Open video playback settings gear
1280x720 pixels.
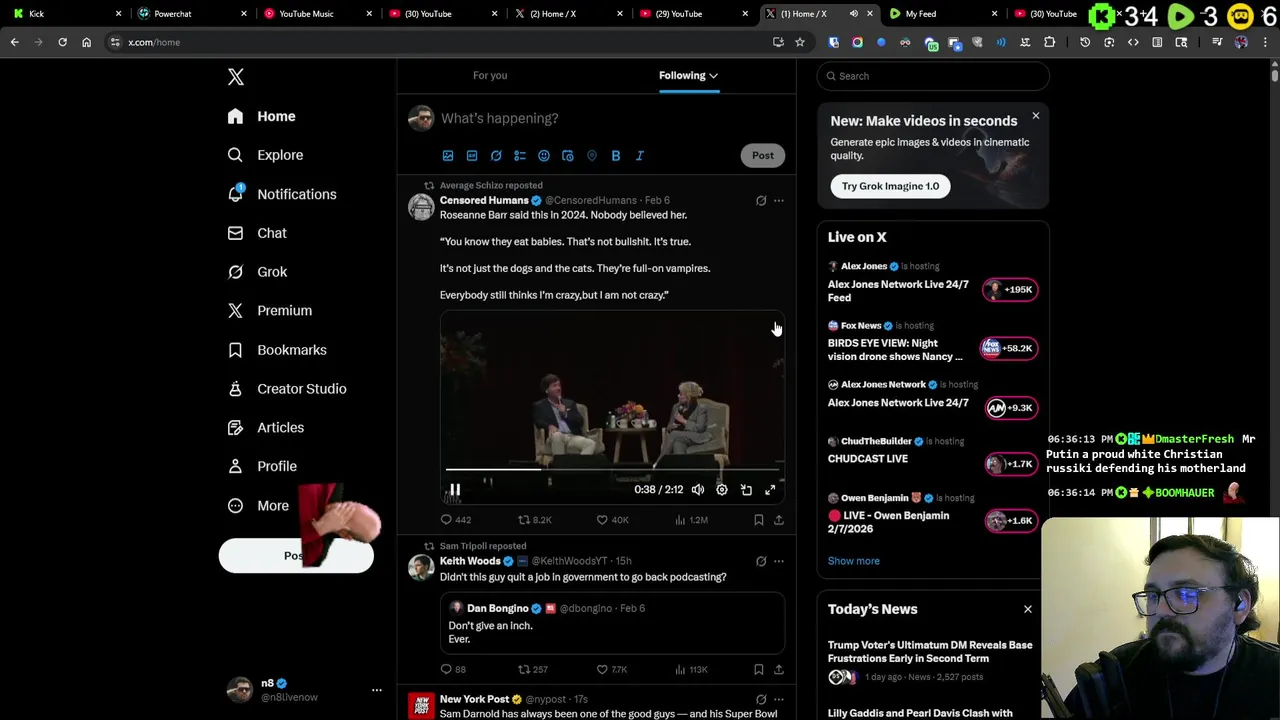(722, 490)
